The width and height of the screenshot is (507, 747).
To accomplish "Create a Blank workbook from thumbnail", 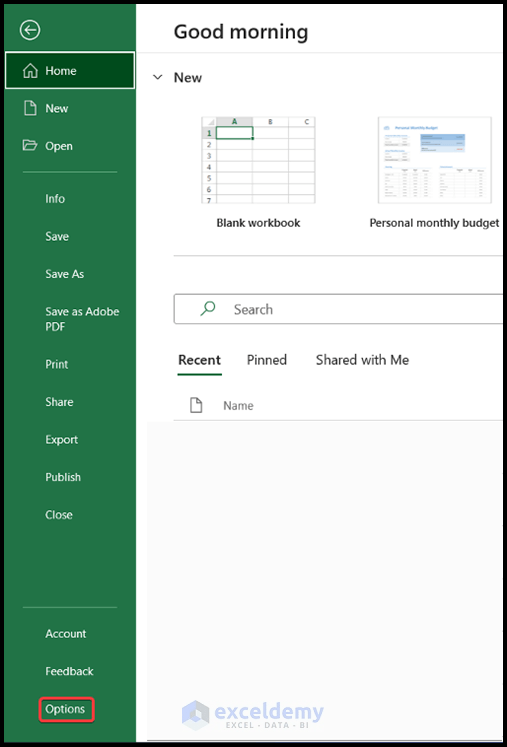I will tap(258, 160).
